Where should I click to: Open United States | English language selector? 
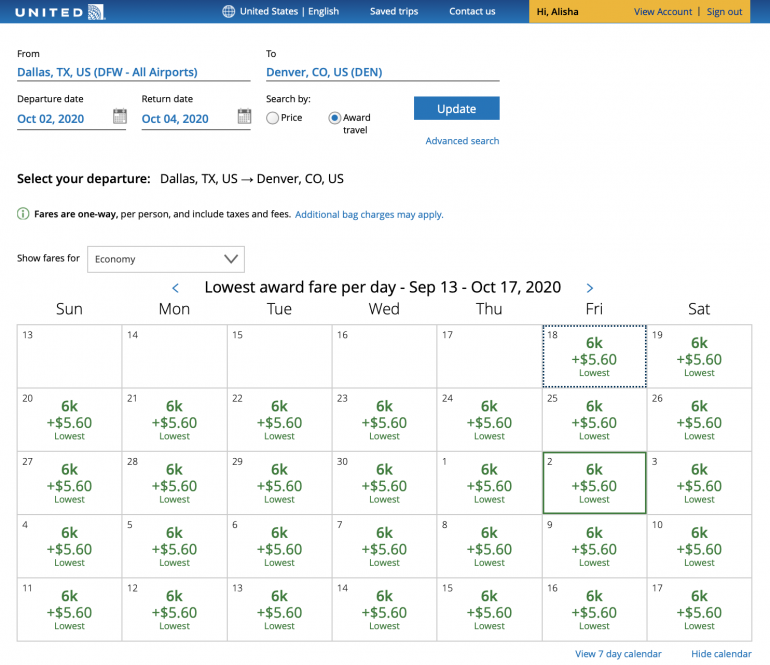(289, 12)
